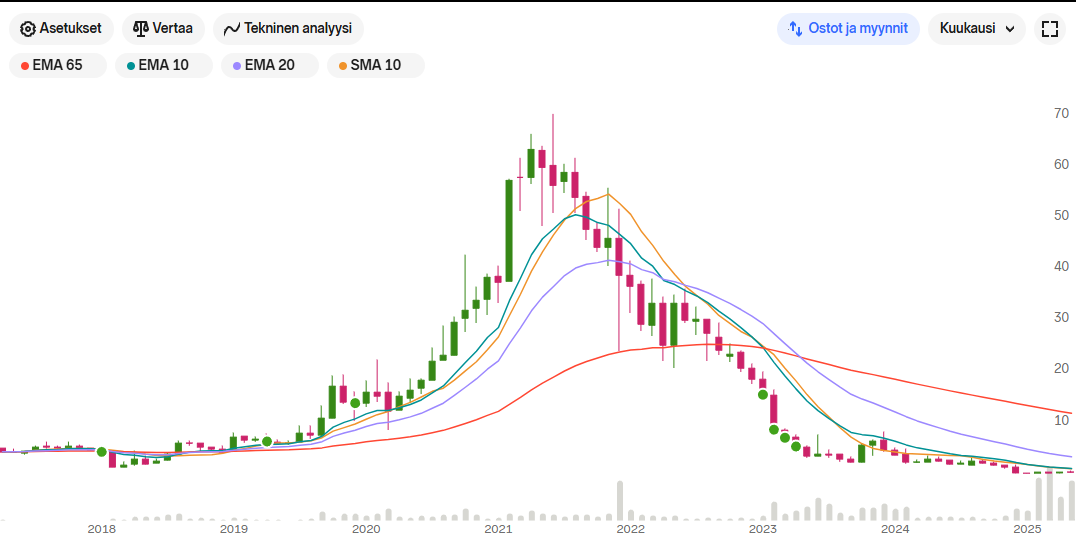Click the 70 price axis label
Viewport: 1076px width, 533px height.
[1060, 113]
